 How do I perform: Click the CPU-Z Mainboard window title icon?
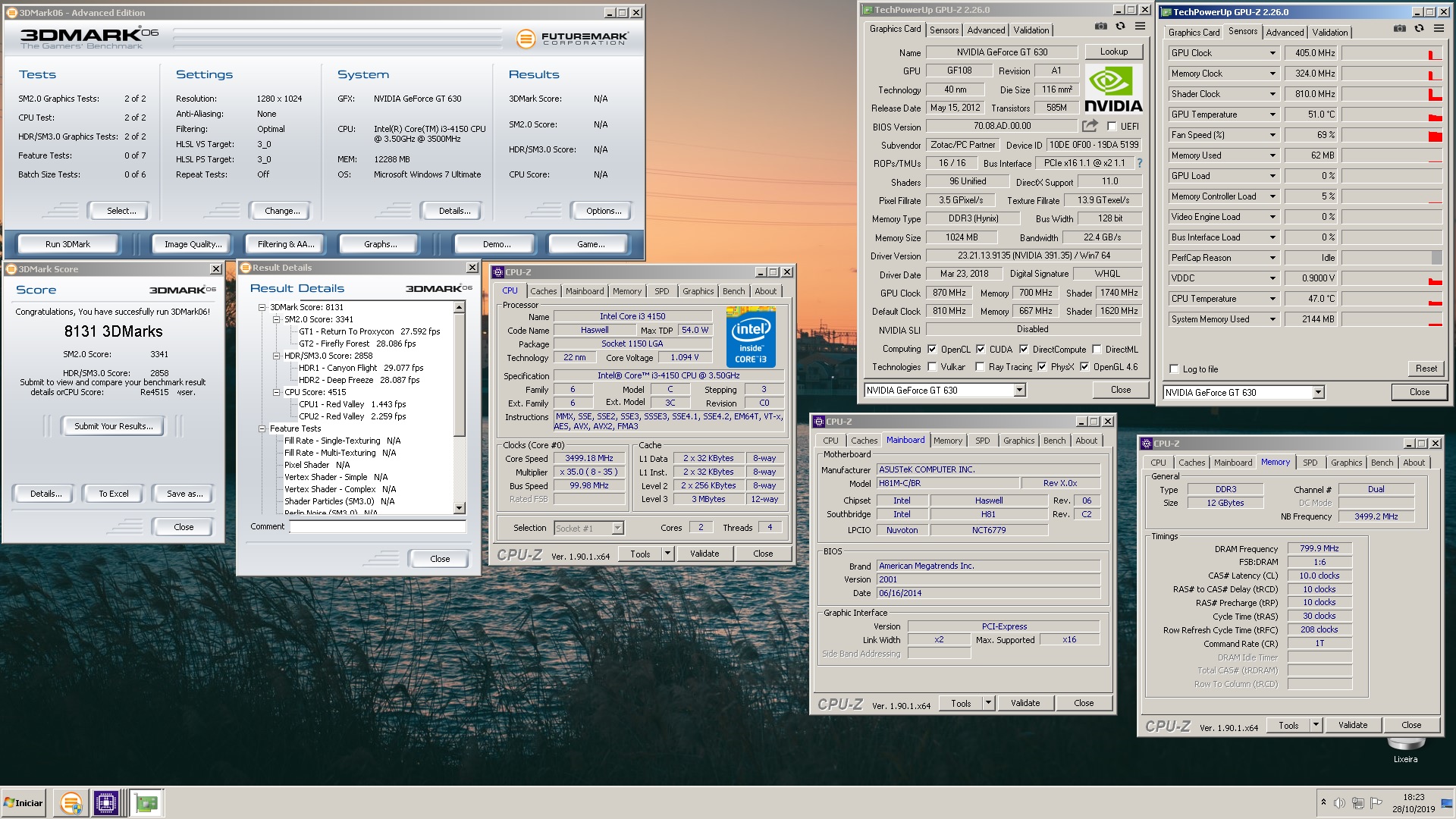[x=818, y=422]
